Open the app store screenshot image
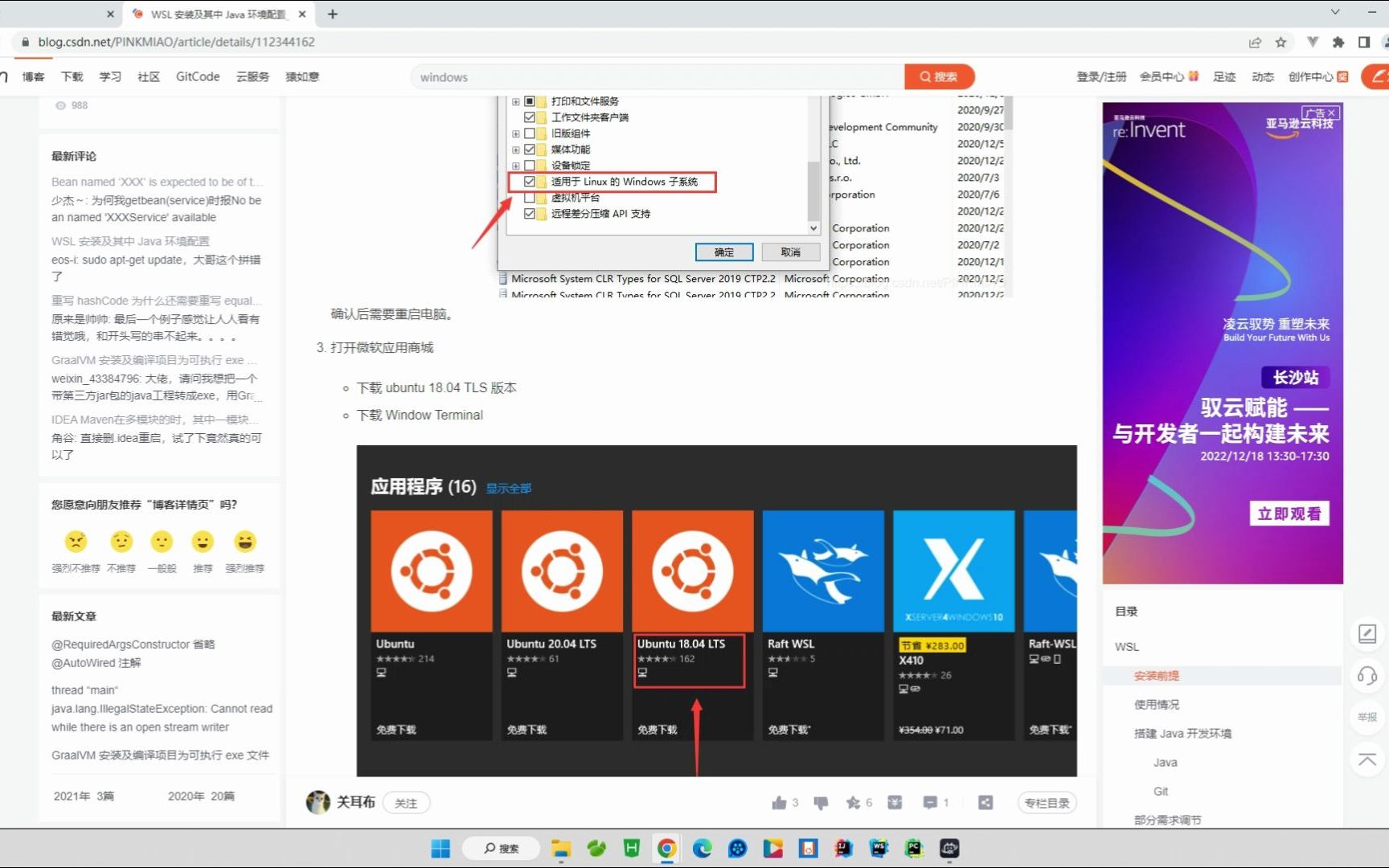The width and height of the screenshot is (1389, 868). point(716,611)
